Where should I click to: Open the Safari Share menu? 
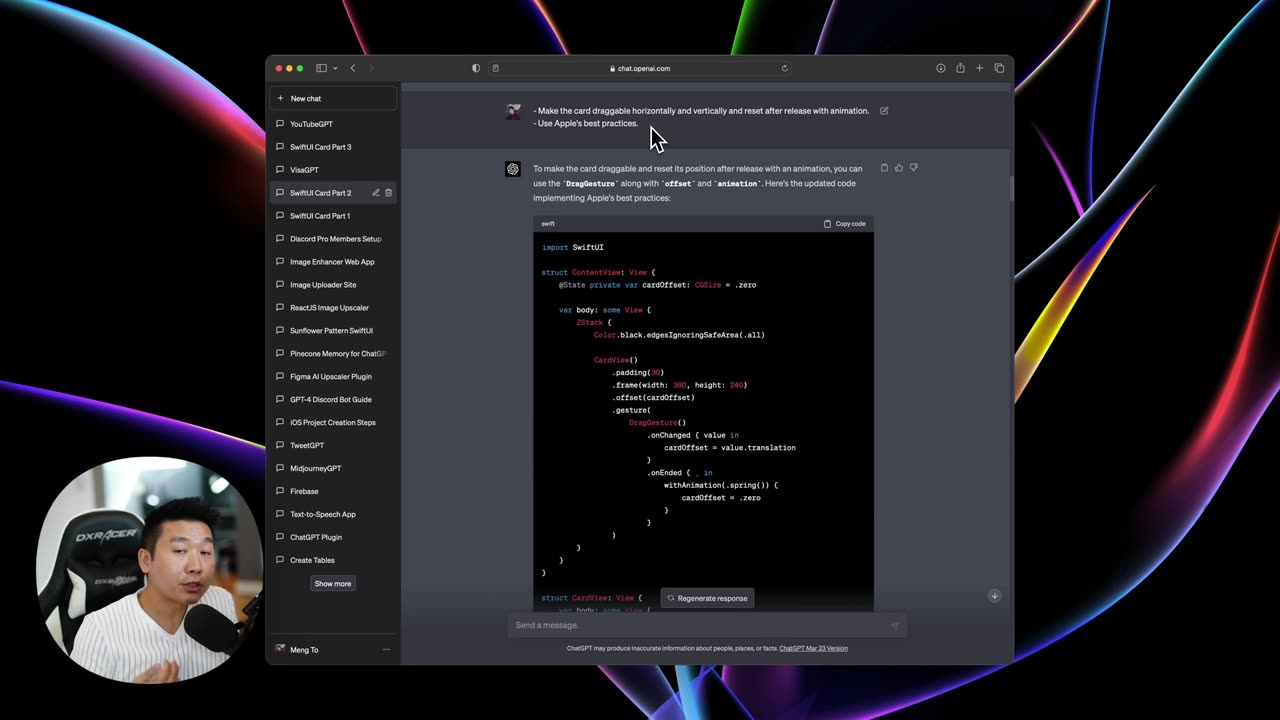[960, 68]
